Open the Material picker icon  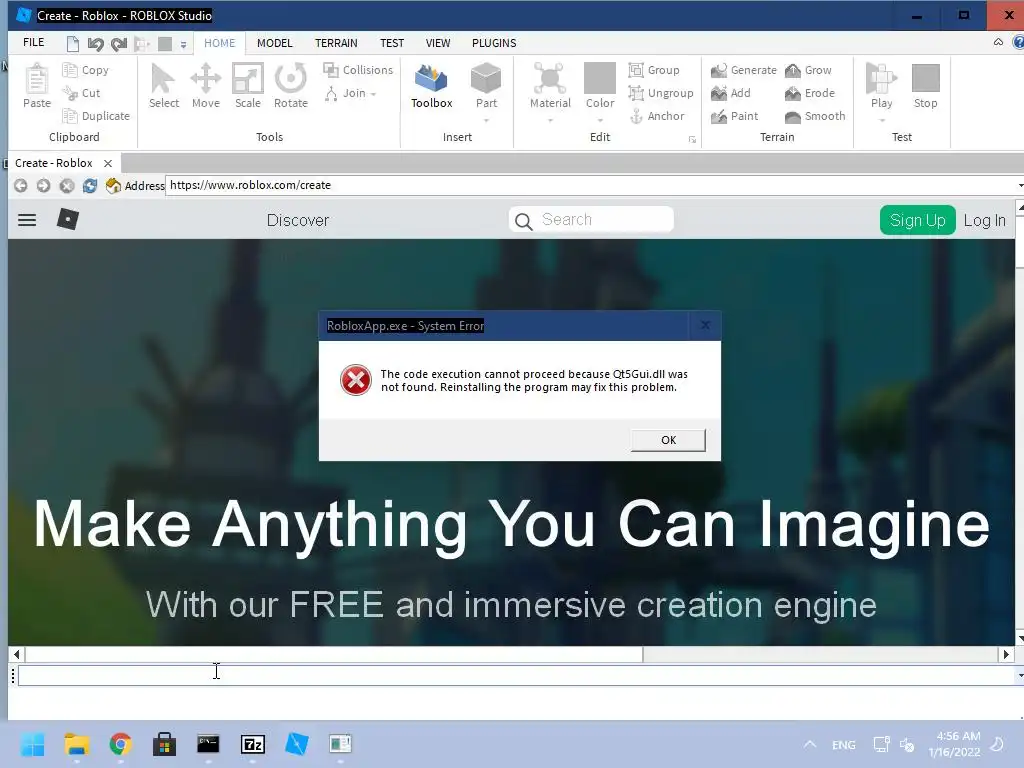click(550, 78)
